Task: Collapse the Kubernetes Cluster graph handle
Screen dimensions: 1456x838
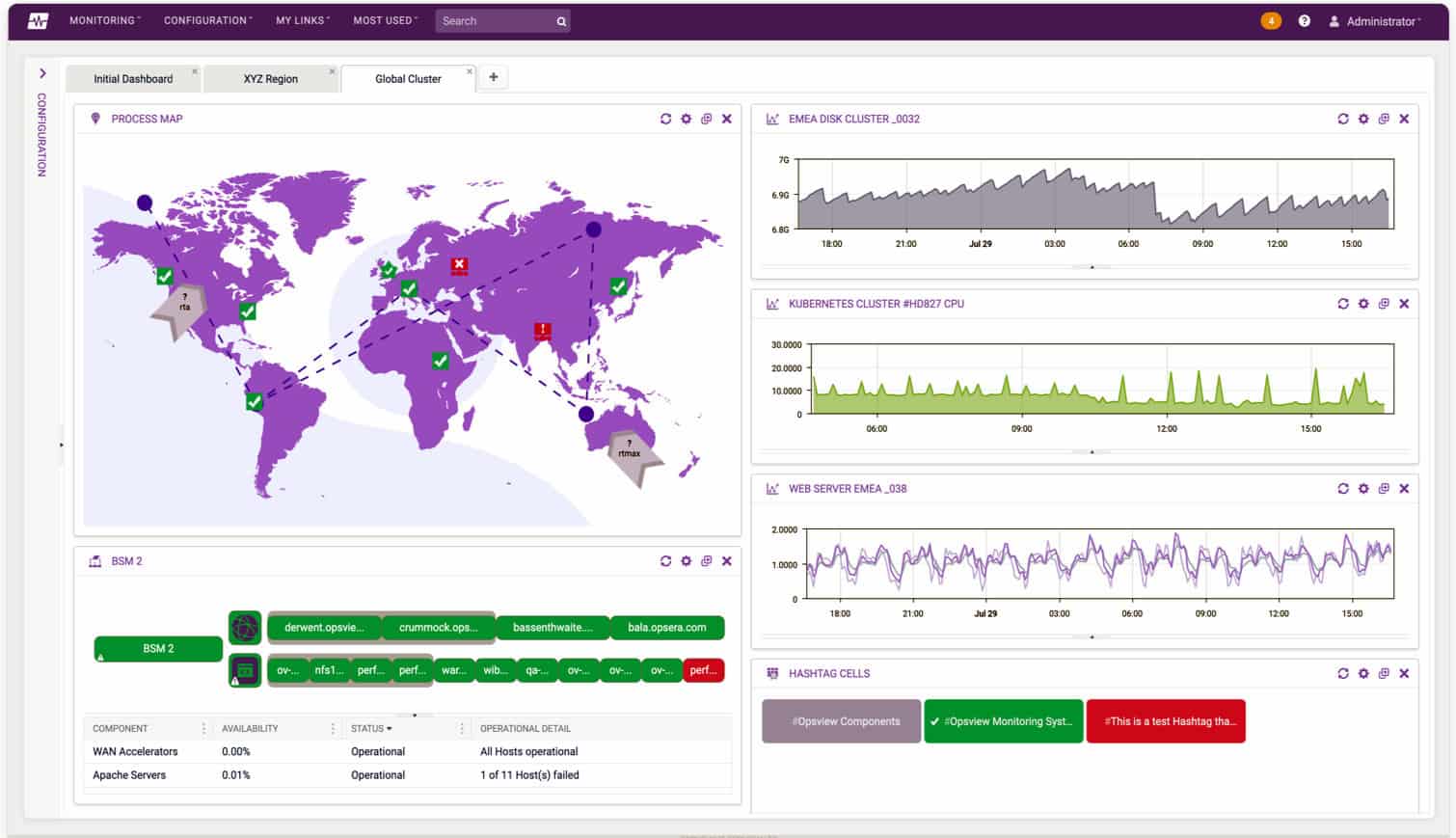Action: [x=1092, y=451]
